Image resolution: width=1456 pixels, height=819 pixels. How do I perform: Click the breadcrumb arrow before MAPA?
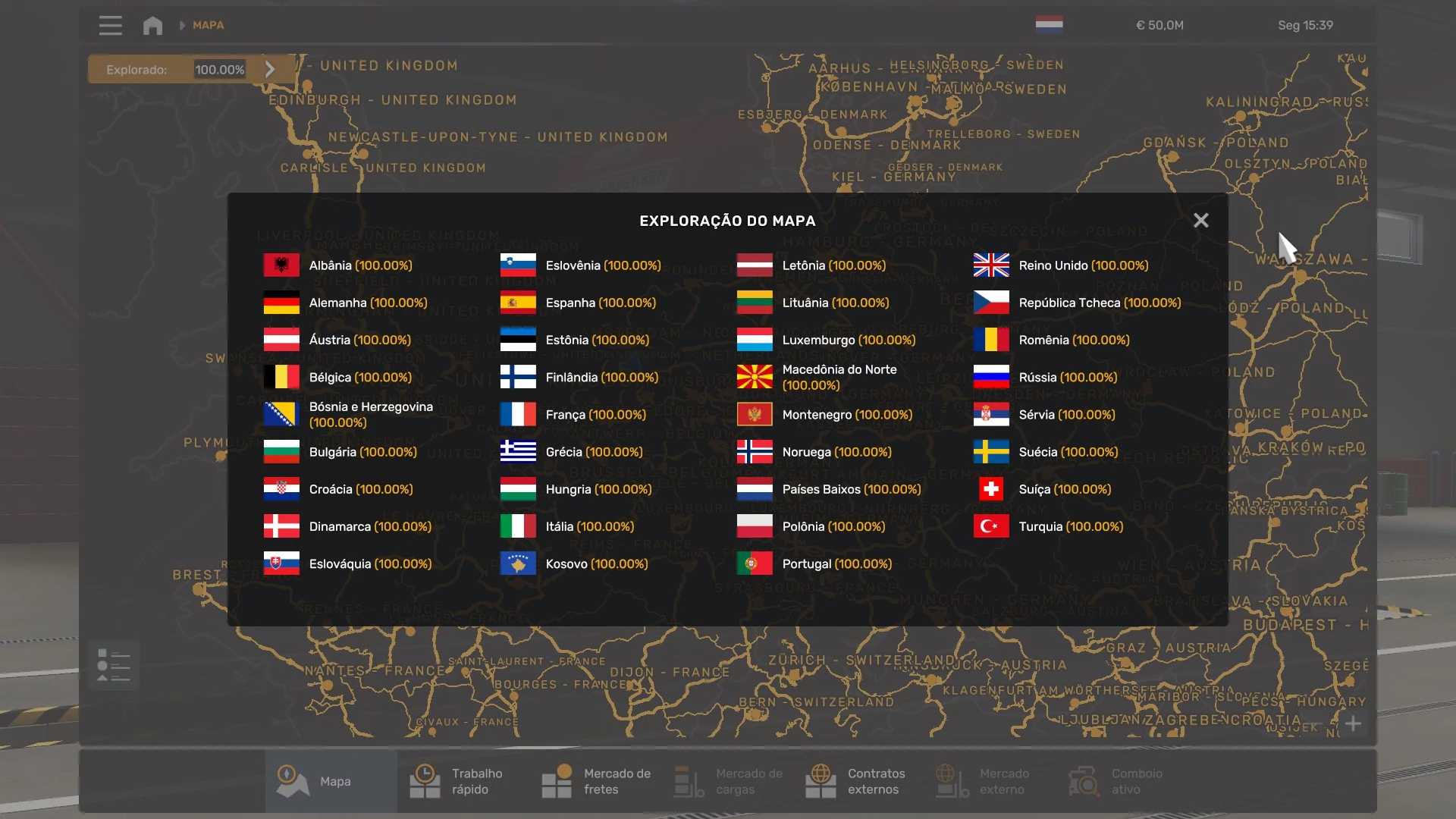[x=182, y=25]
